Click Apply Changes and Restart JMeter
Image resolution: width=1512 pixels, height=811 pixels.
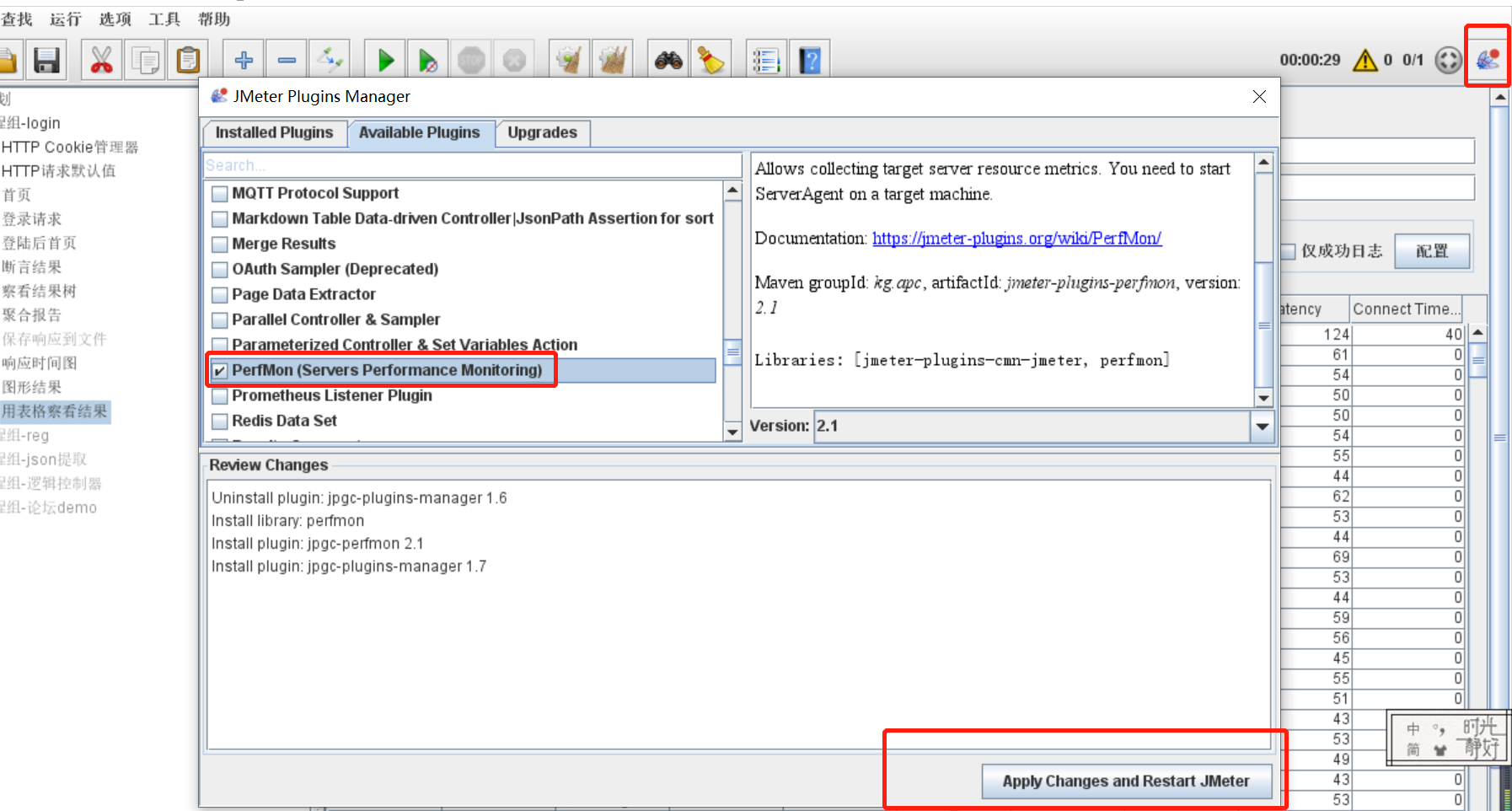(x=1126, y=781)
